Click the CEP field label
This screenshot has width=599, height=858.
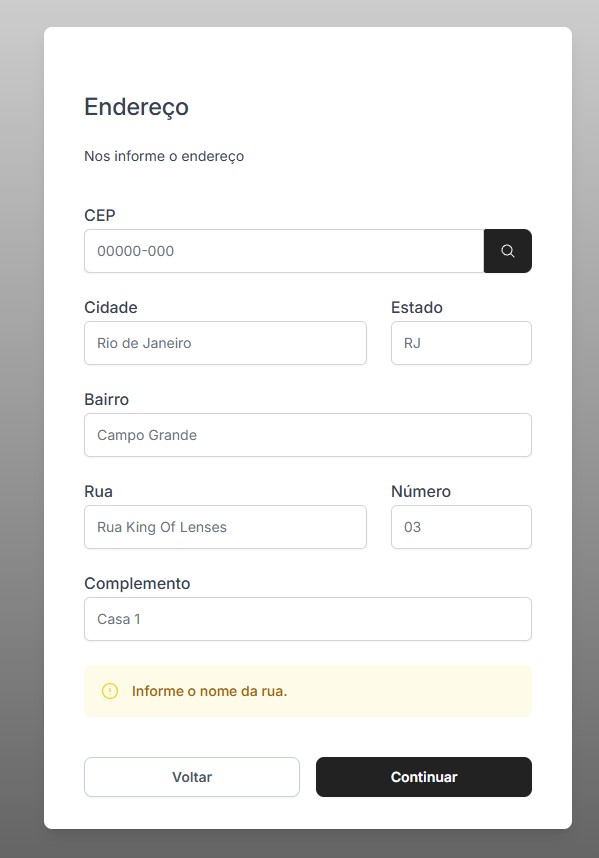(99, 215)
